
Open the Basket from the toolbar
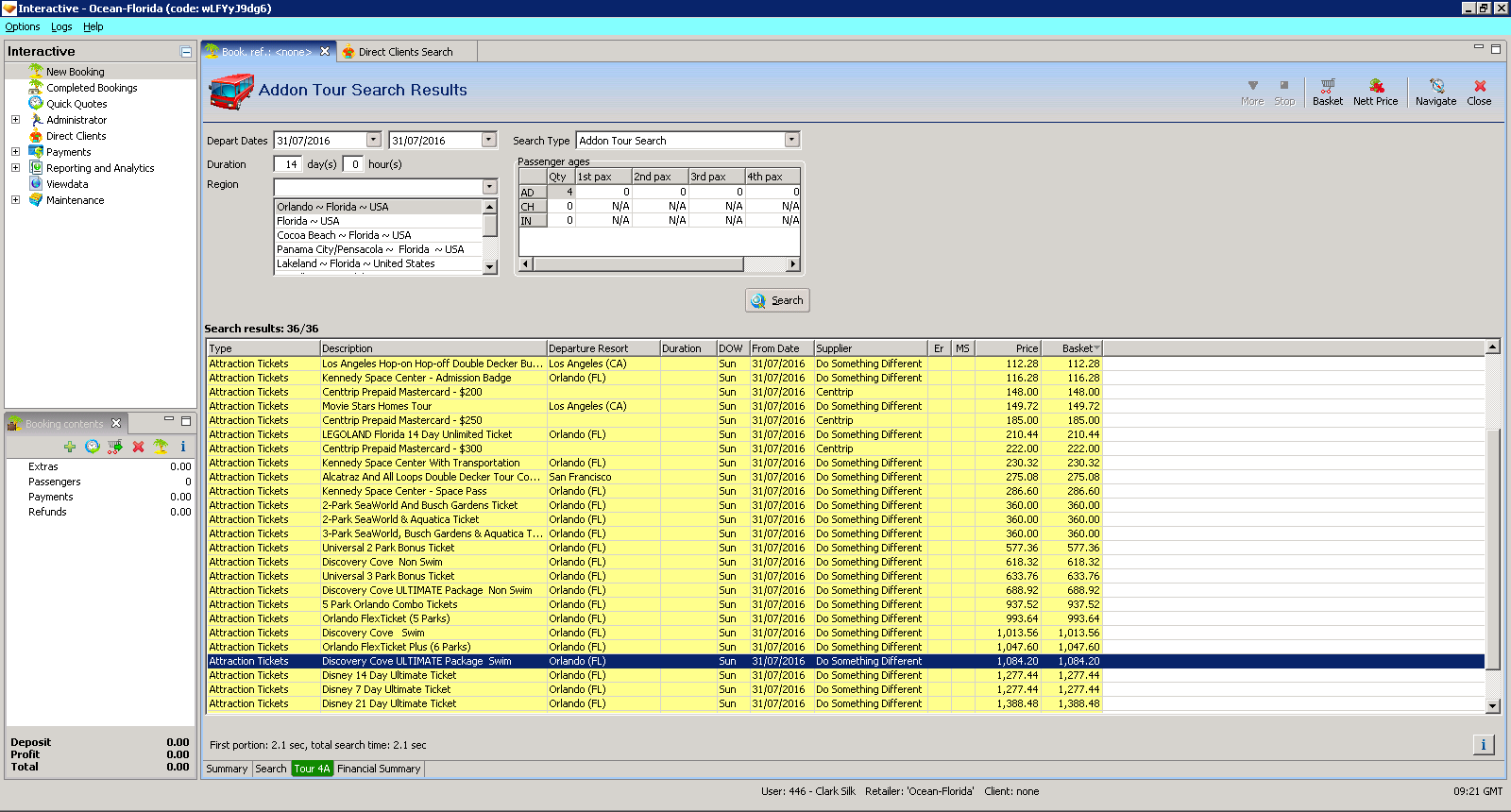tap(1327, 92)
